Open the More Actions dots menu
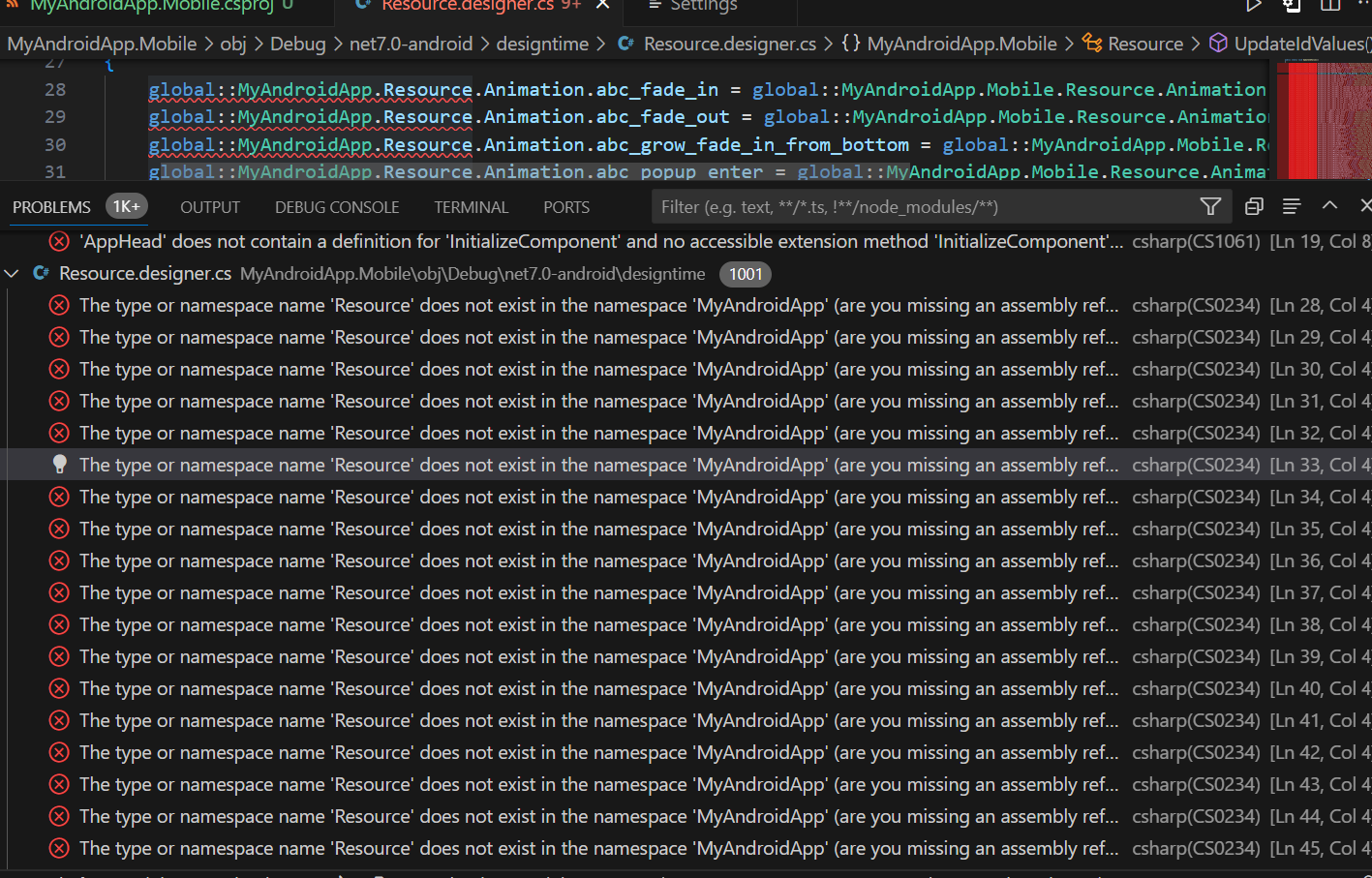The width and height of the screenshot is (1372, 878). point(1366,4)
